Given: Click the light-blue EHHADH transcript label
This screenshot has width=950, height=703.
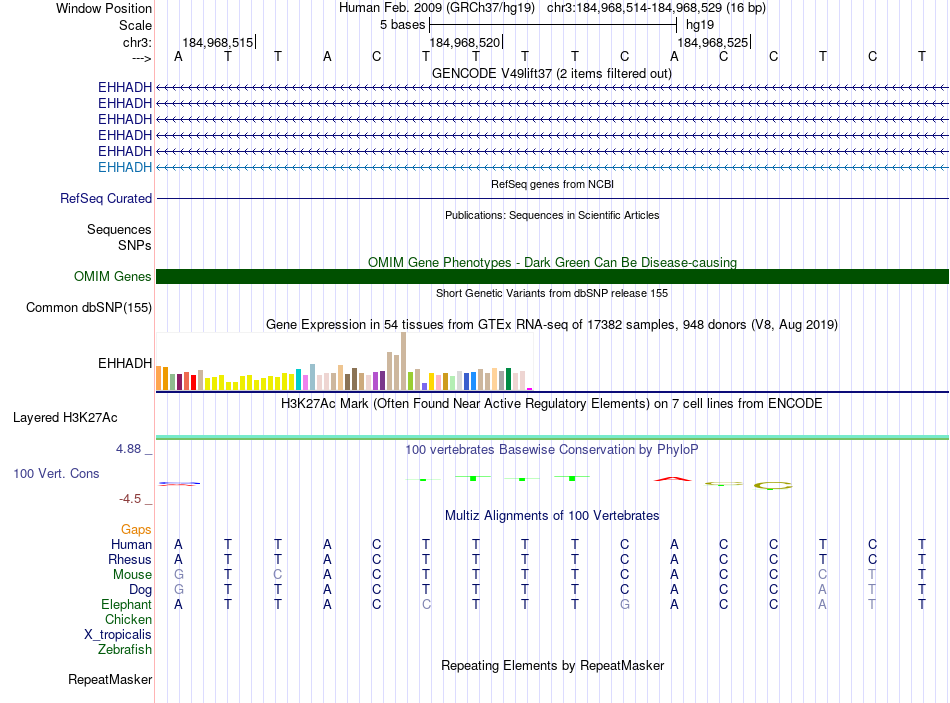Looking at the screenshot, I should click(125, 167).
